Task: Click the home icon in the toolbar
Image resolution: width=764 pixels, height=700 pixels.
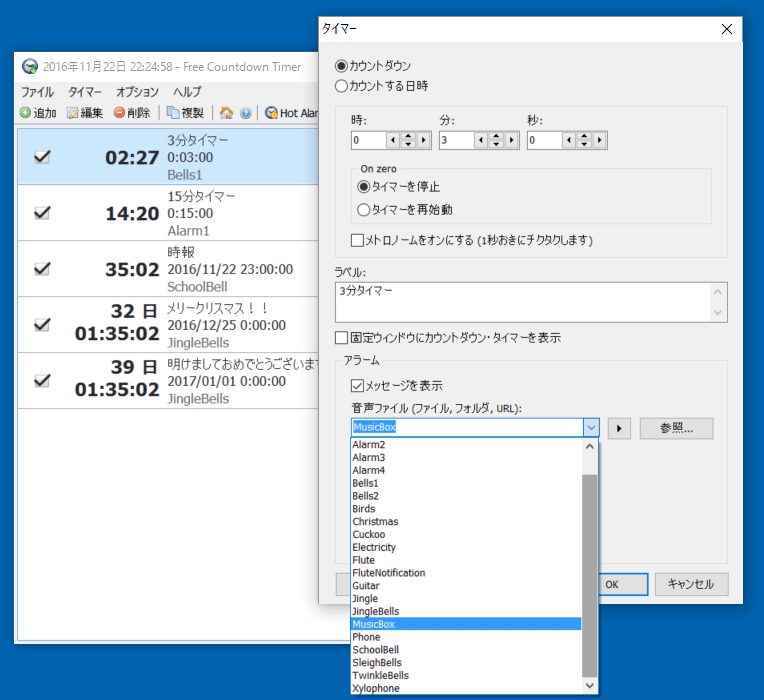Action: [x=227, y=113]
